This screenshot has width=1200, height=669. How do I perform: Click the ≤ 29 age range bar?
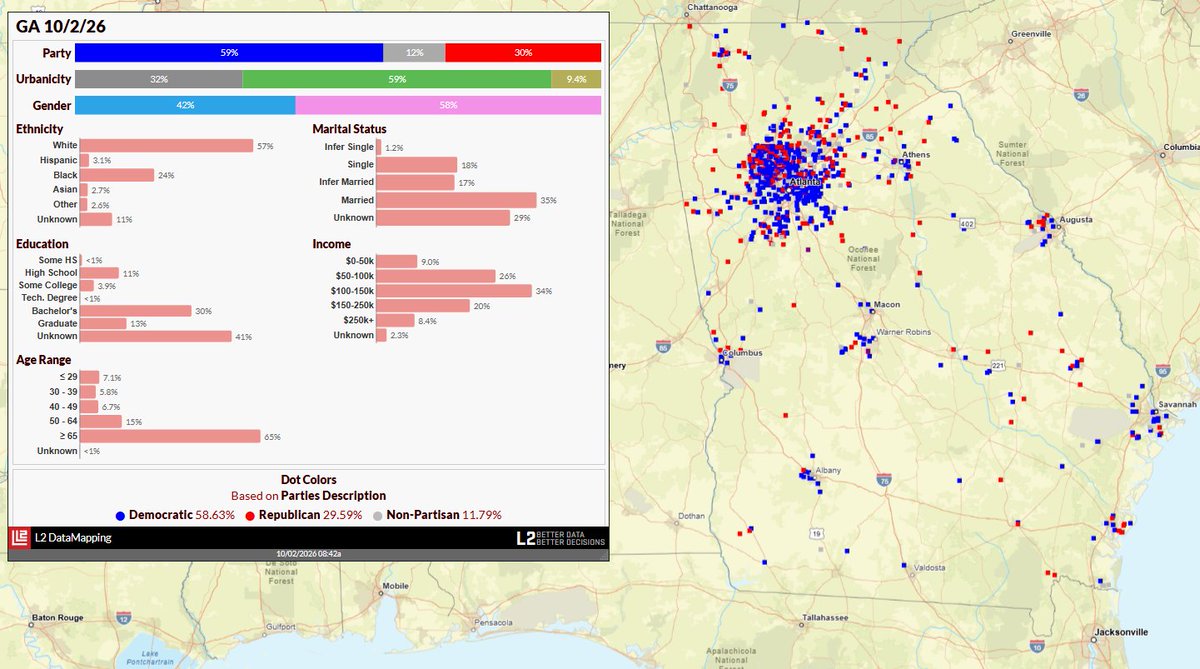pos(90,378)
